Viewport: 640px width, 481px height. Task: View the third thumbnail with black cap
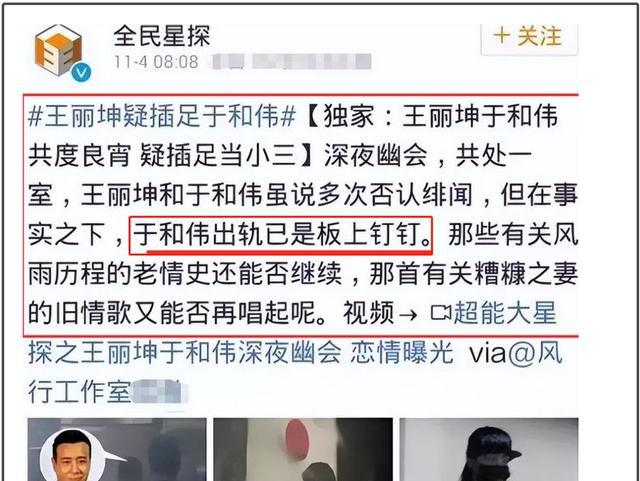(489, 449)
